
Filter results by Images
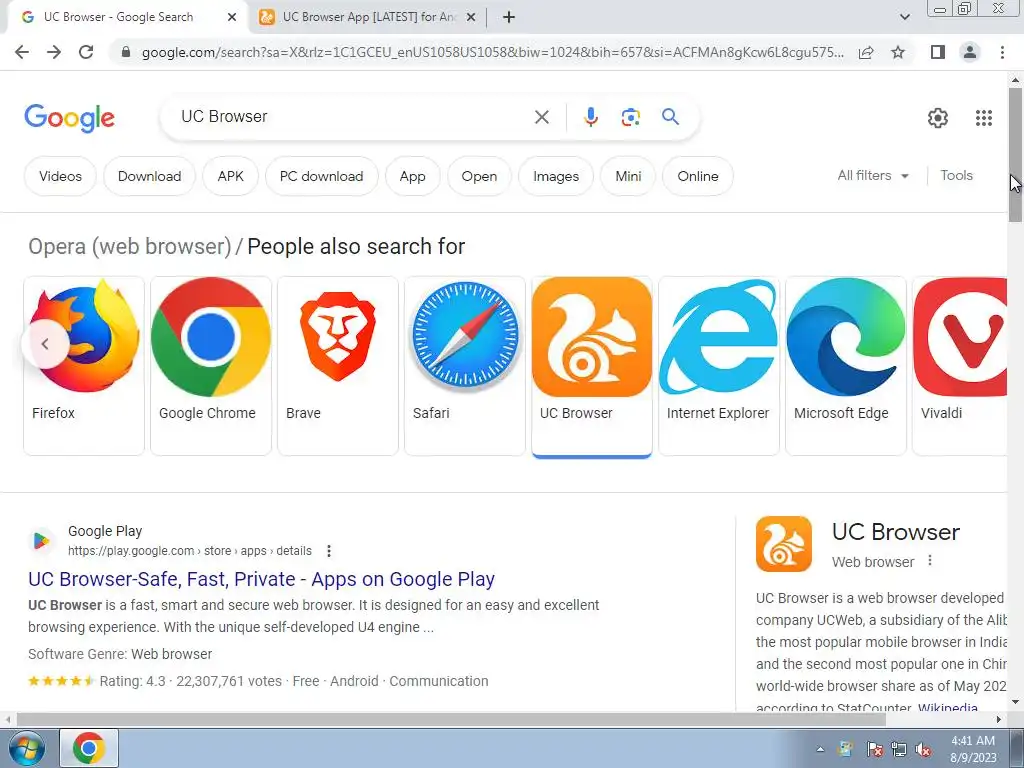point(556,176)
